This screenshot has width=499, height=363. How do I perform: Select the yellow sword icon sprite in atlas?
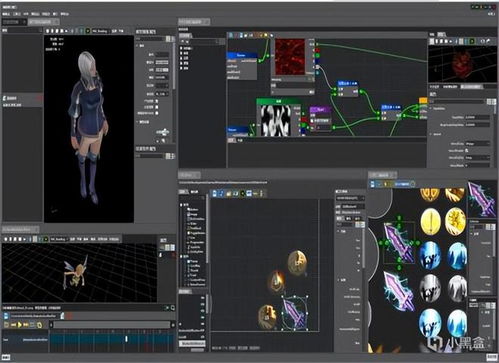431,221
